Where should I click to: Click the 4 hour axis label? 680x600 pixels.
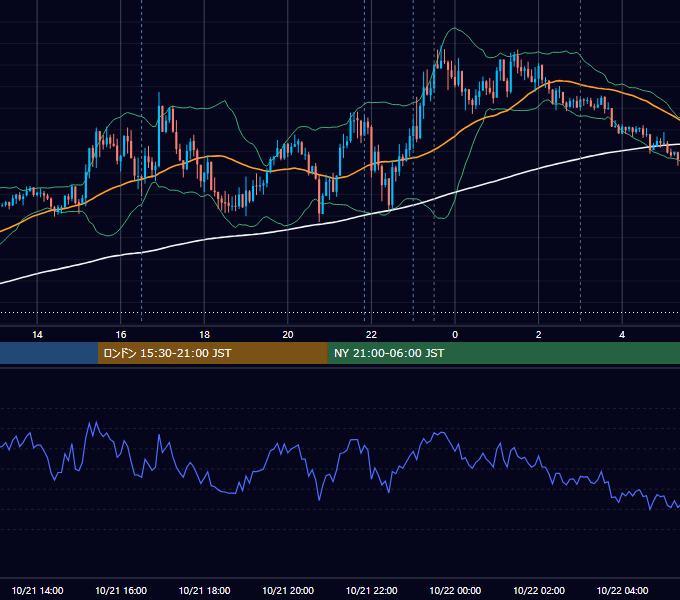tap(622, 335)
